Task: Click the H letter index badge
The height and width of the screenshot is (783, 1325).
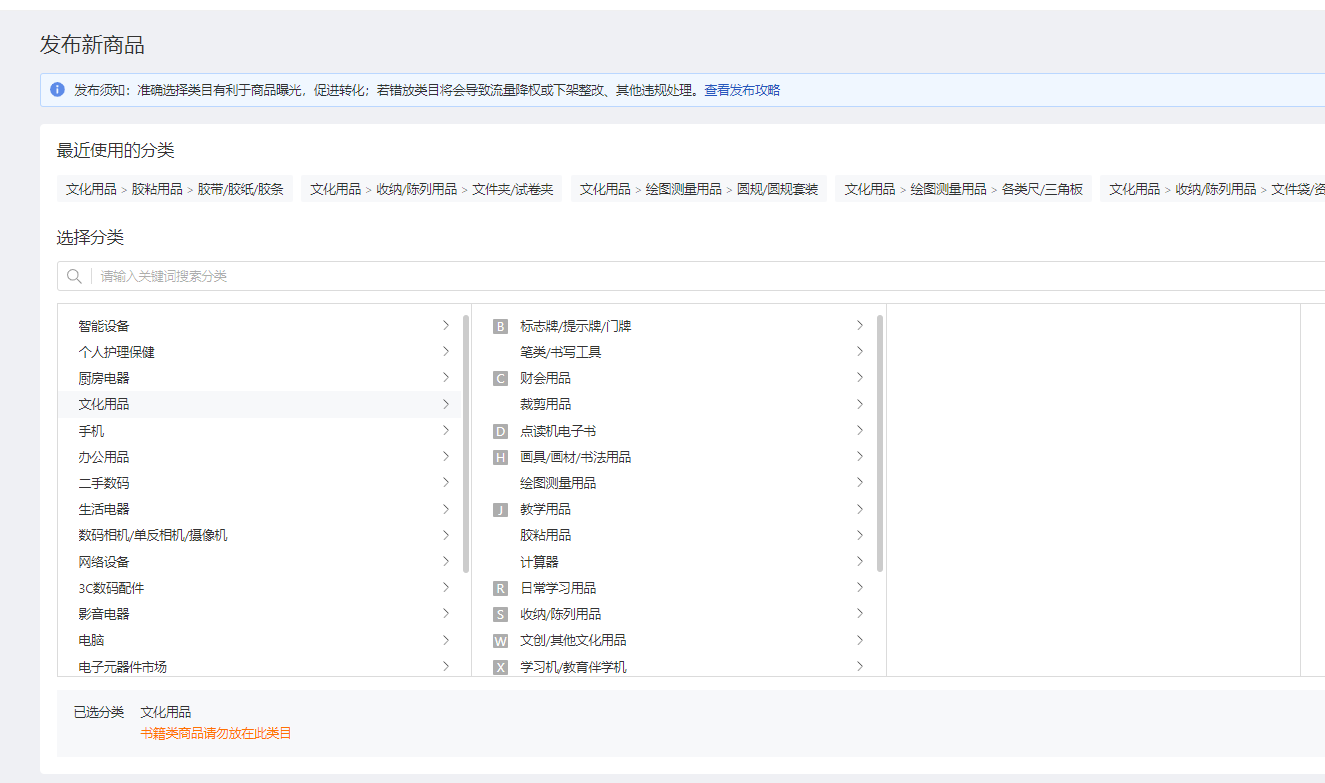Action: [501, 457]
